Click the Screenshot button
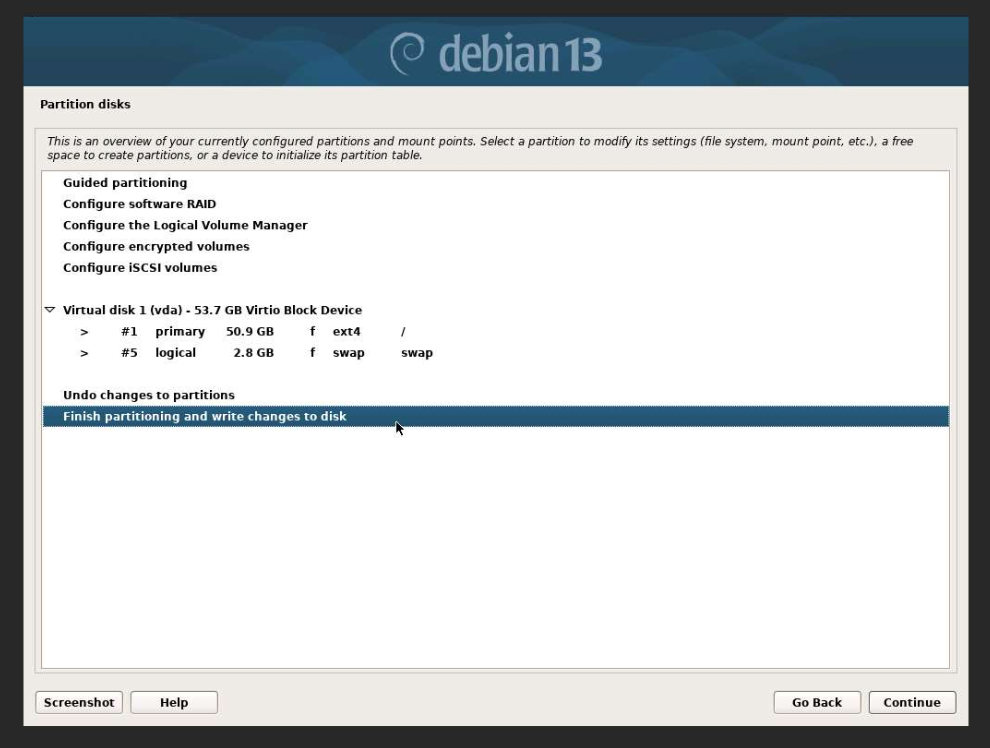This screenshot has height=748, width=990. tap(79, 703)
